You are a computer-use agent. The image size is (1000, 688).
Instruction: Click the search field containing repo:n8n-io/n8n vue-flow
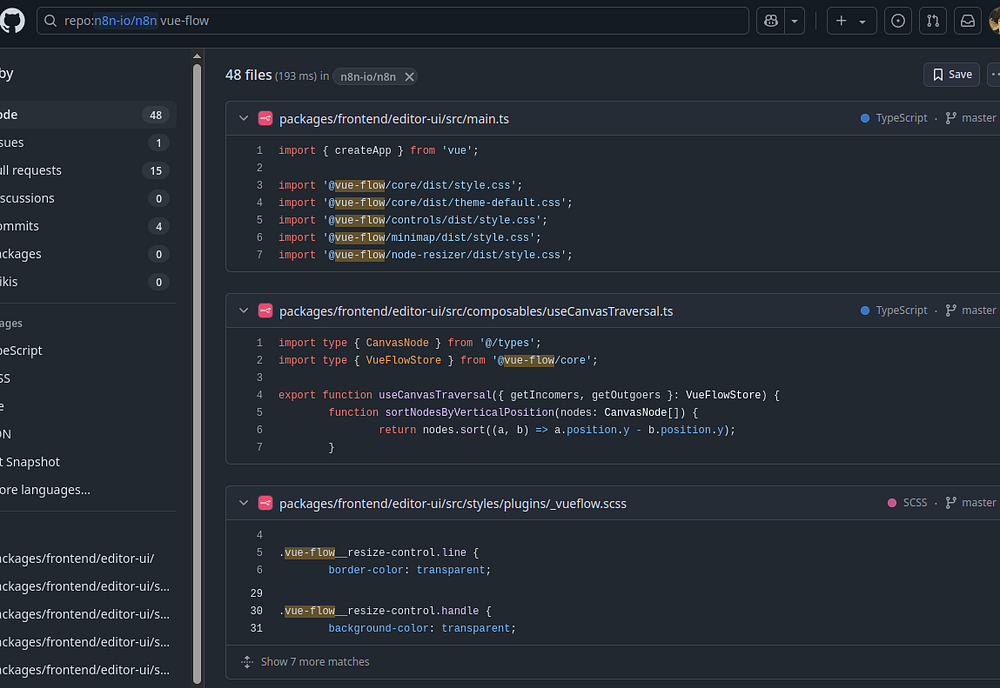(450, 21)
